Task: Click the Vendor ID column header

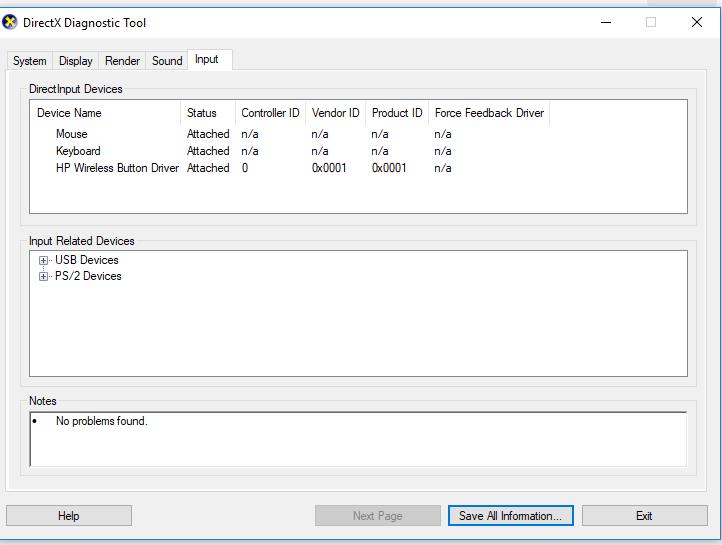Action: click(x=335, y=113)
